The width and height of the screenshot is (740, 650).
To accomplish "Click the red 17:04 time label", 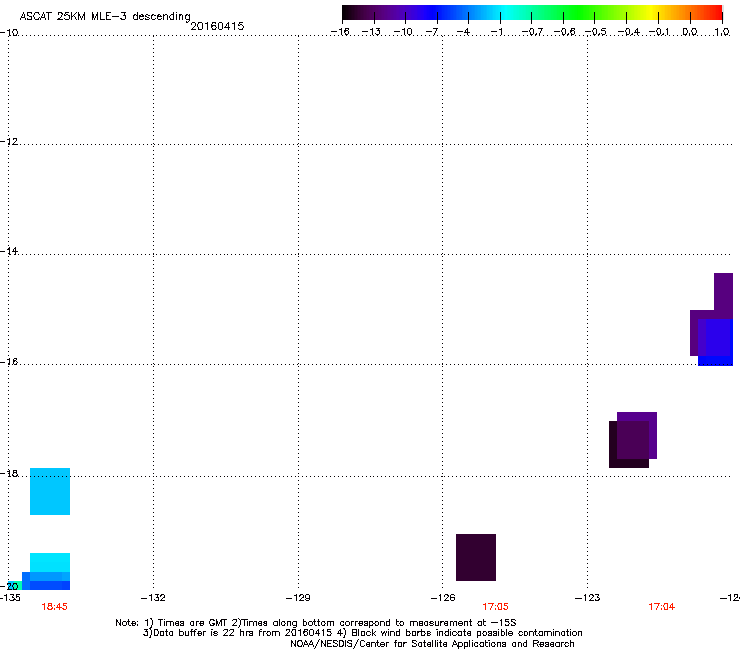I will 661,607.
